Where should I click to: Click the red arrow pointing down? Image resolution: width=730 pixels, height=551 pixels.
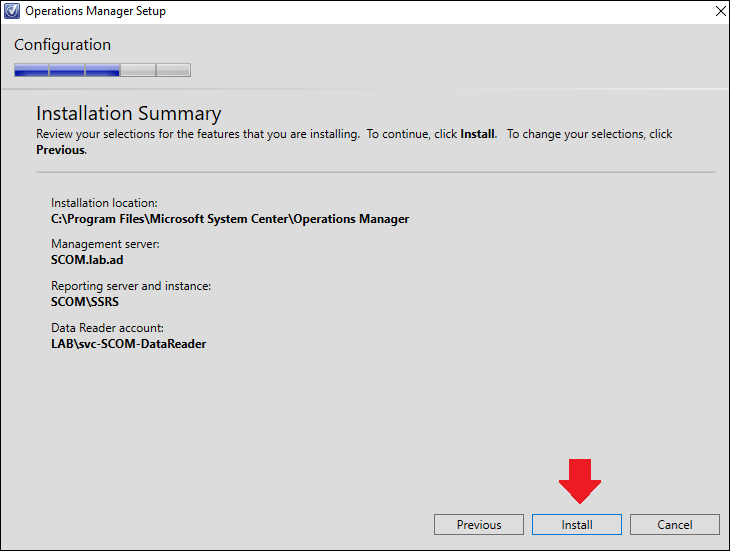580,481
